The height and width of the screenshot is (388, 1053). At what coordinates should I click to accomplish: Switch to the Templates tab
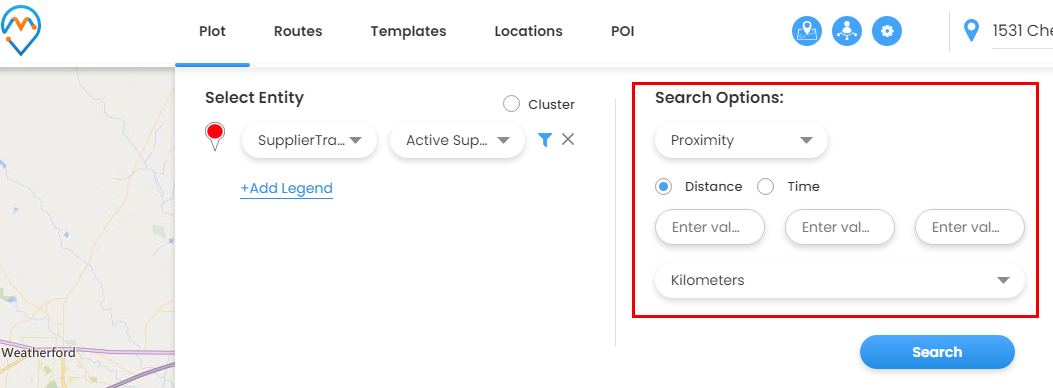pyautogui.click(x=408, y=31)
